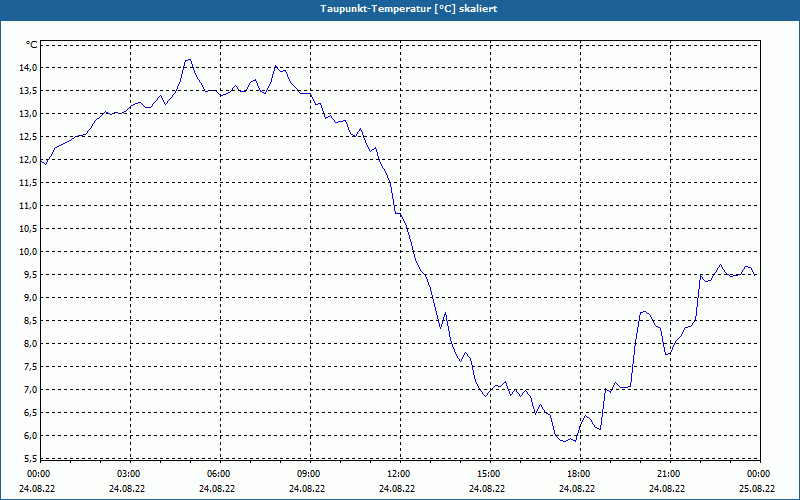Select the 18:00 time axis label

pyautogui.click(x=578, y=474)
